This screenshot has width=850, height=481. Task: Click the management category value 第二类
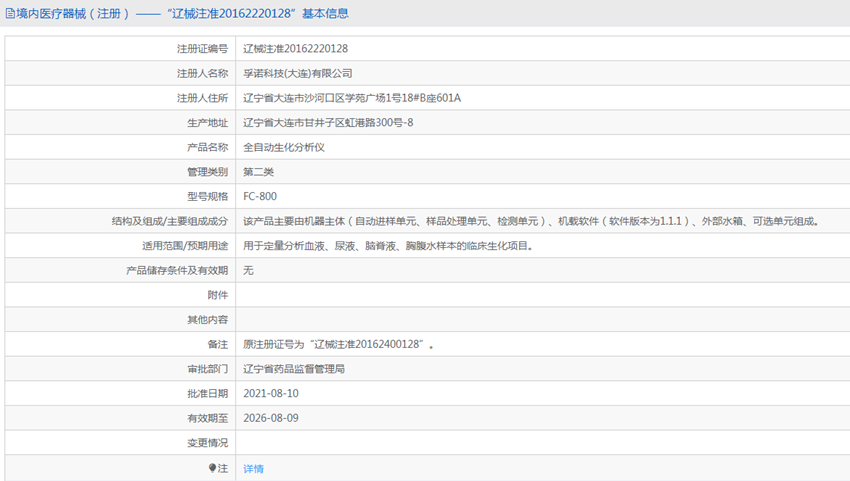tap(258, 172)
